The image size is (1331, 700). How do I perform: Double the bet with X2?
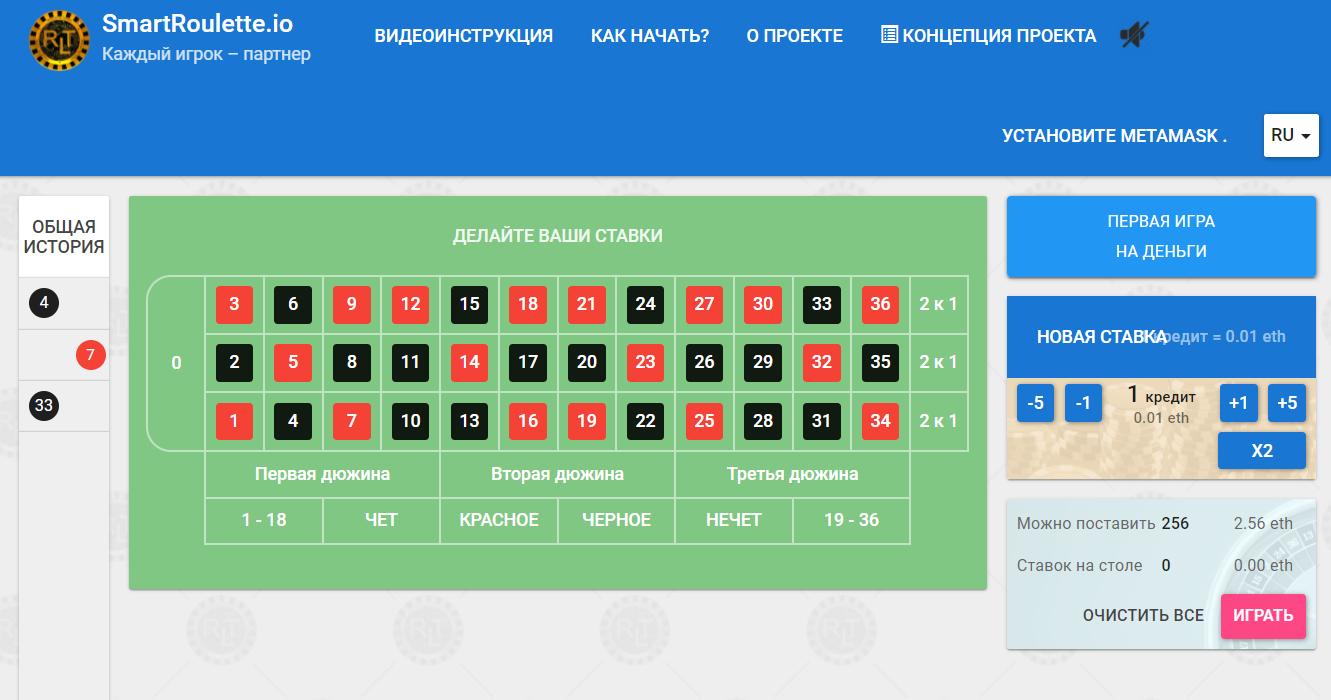point(1262,451)
